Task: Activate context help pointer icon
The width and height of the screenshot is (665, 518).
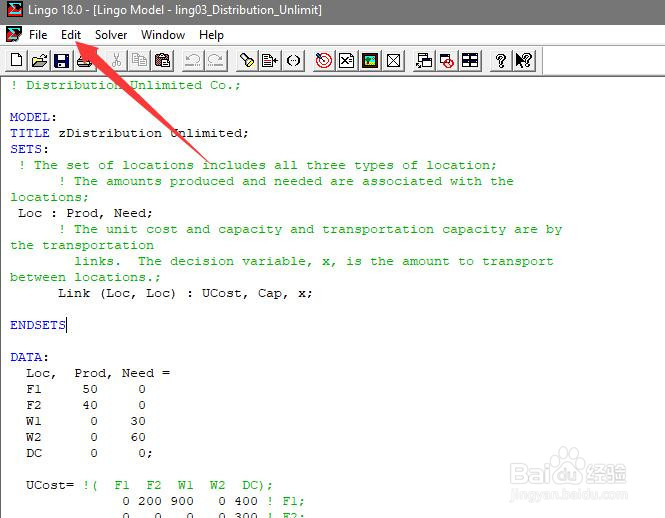Action: pyautogui.click(x=524, y=61)
